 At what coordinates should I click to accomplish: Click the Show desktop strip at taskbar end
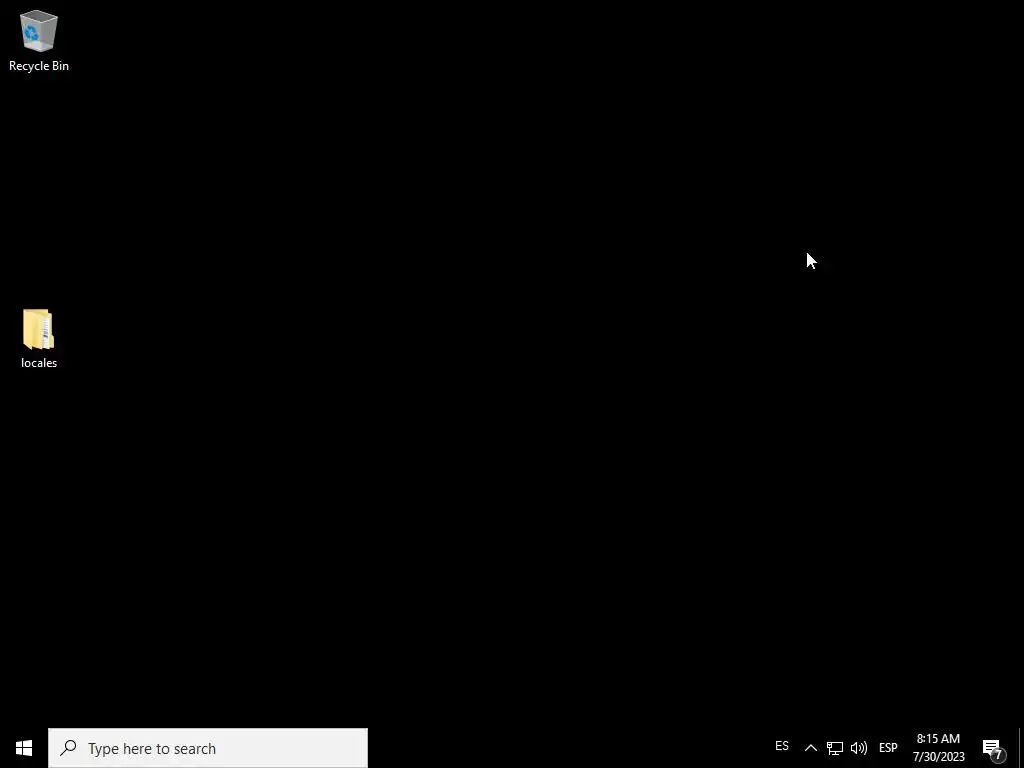click(x=1021, y=748)
